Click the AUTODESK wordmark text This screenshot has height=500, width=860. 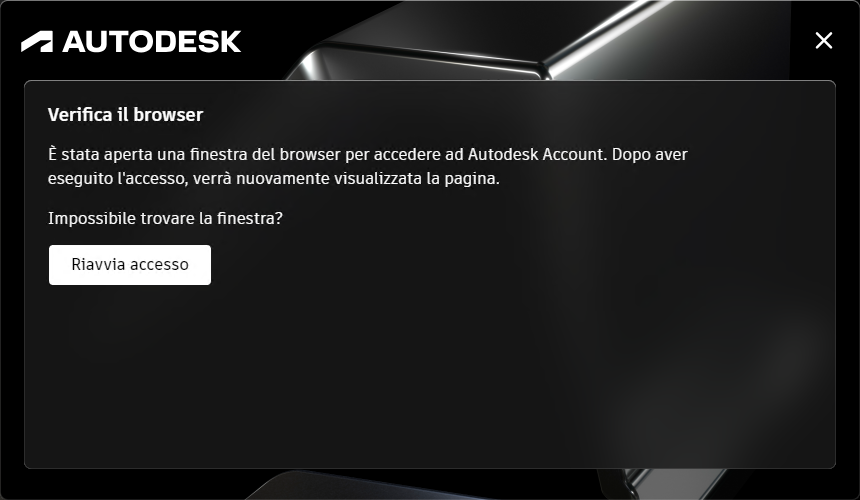coord(152,42)
